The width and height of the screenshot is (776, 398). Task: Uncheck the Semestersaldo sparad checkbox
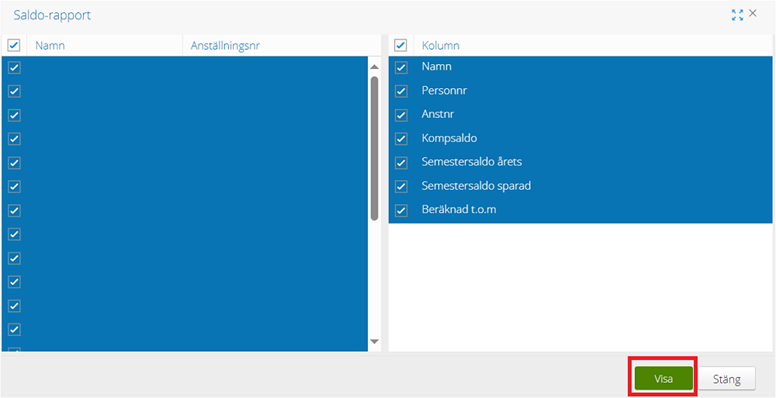[x=401, y=187]
